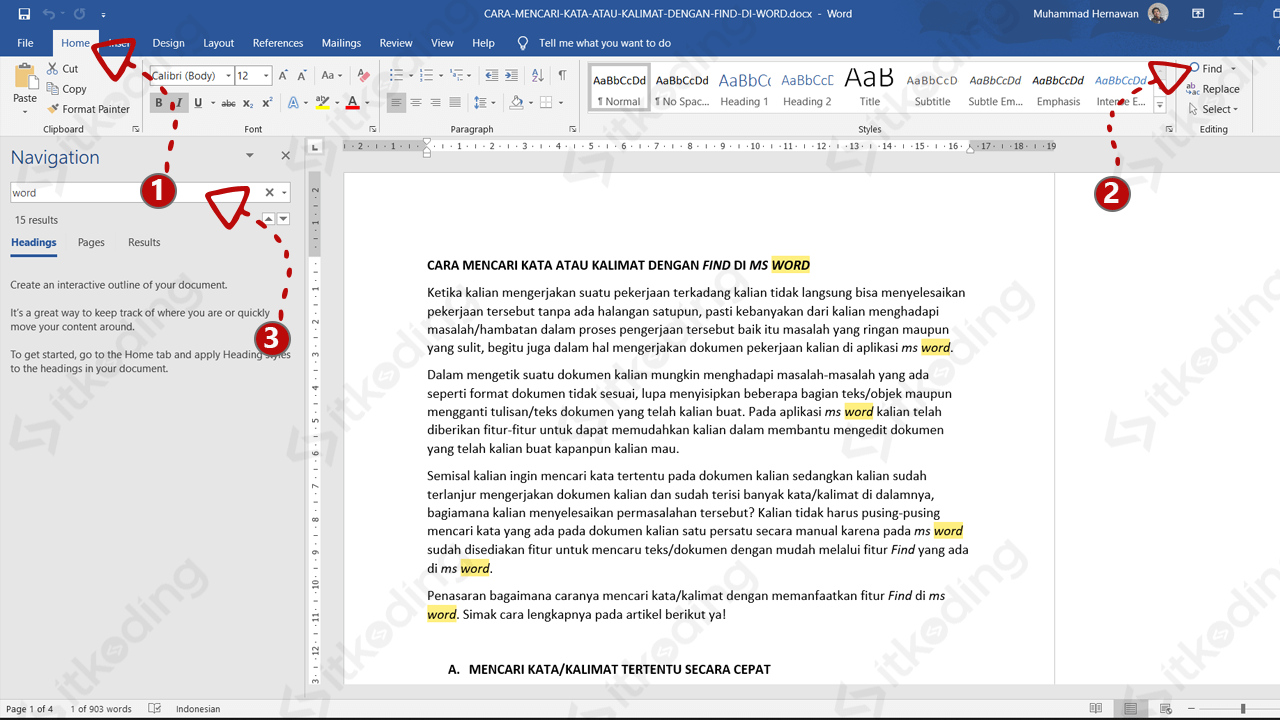Viewport: 1280px width, 720px height.
Task: Click the yellow text highlight color button
Action: pyautogui.click(x=322, y=103)
